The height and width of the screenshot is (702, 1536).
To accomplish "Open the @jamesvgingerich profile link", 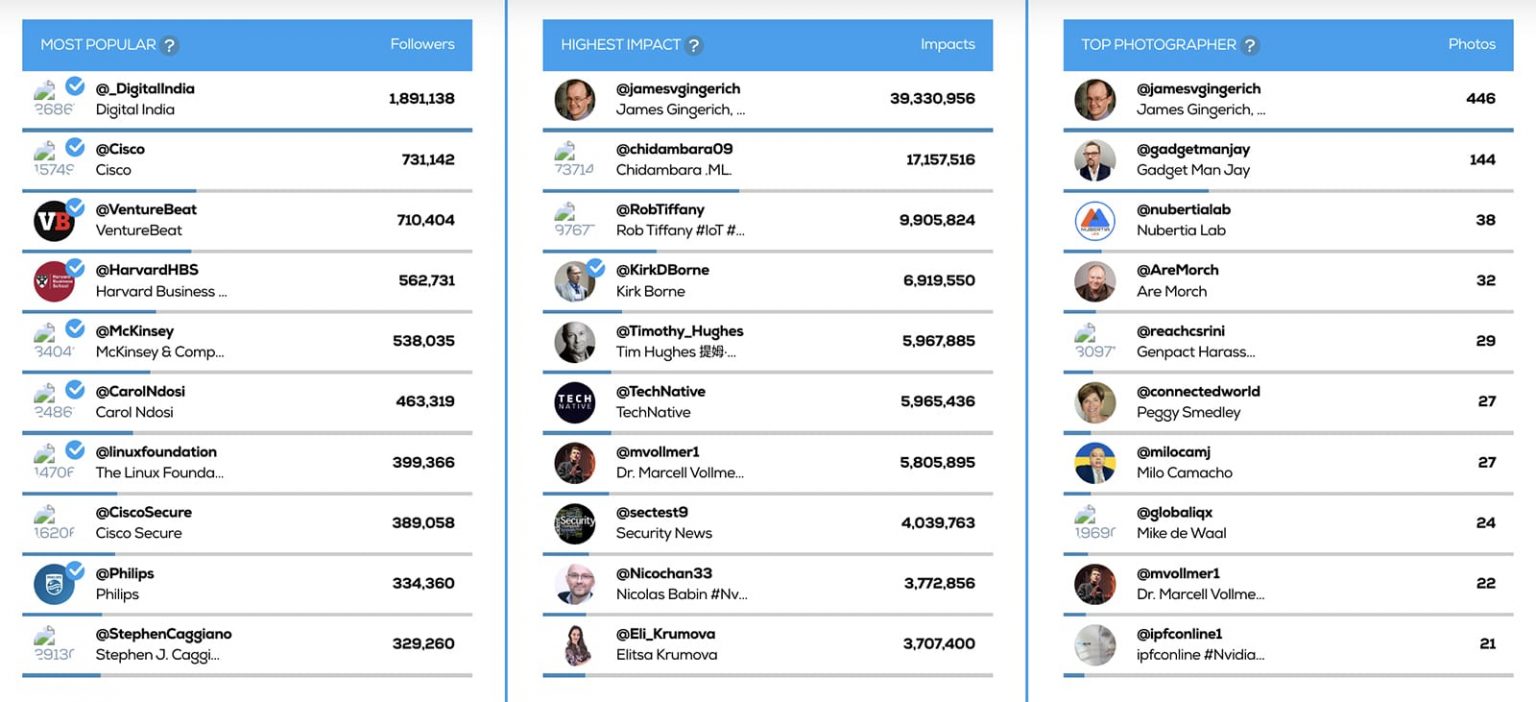I will [681, 88].
